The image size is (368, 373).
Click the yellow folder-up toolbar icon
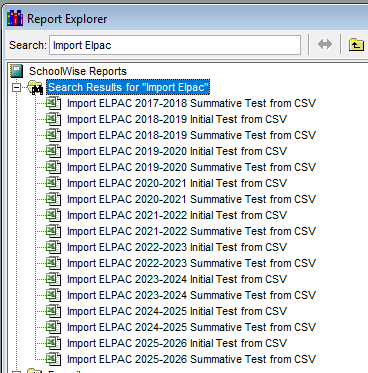tap(356, 44)
